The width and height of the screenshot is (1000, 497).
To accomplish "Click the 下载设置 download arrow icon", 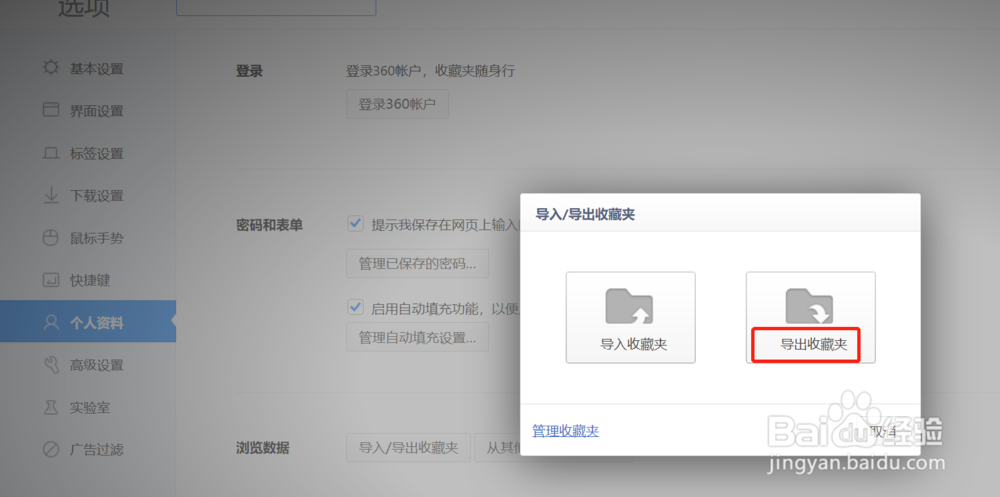I will click(x=50, y=195).
